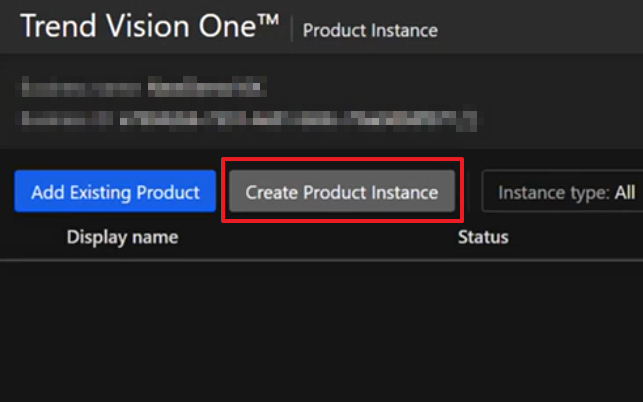Click the Add Existing Product button
Viewport: 643px width, 402px height.
click(x=115, y=192)
